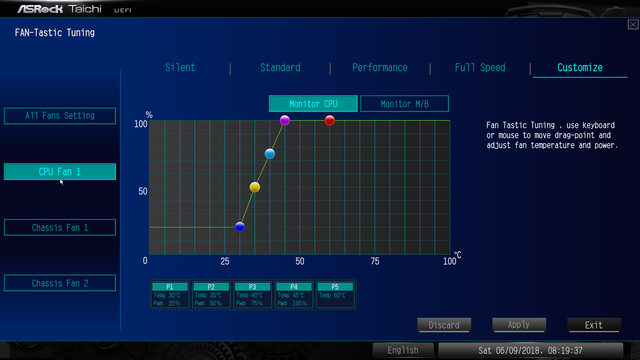
Task: Click the ASRock Taichi UEFI logo
Action: 74,9
